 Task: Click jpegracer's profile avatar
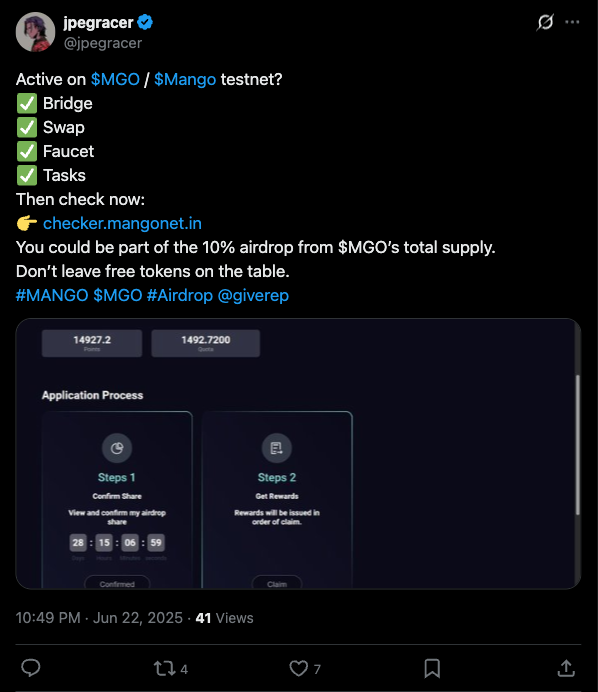click(x=35, y=32)
